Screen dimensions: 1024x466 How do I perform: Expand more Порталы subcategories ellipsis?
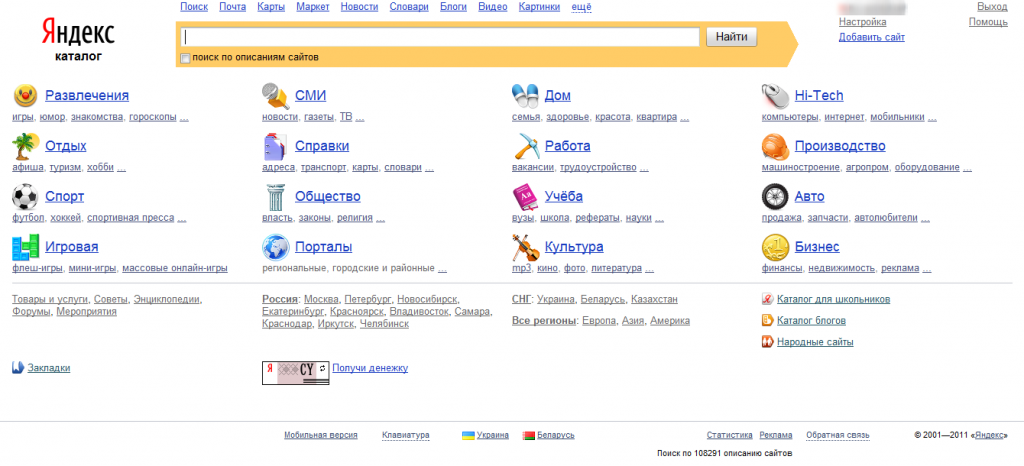point(442,268)
